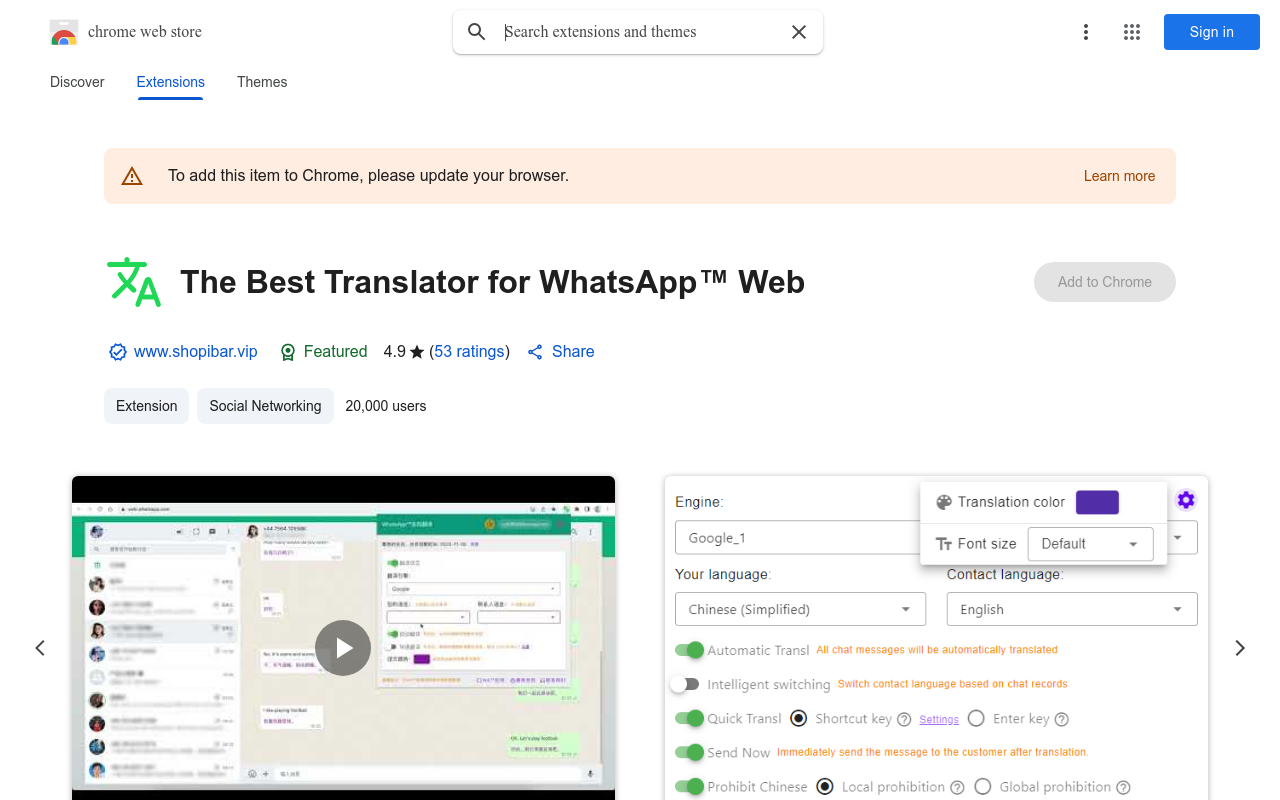The width and height of the screenshot is (1280, 800).
Task: Play the extension preview video
Action: coord(343,648)
